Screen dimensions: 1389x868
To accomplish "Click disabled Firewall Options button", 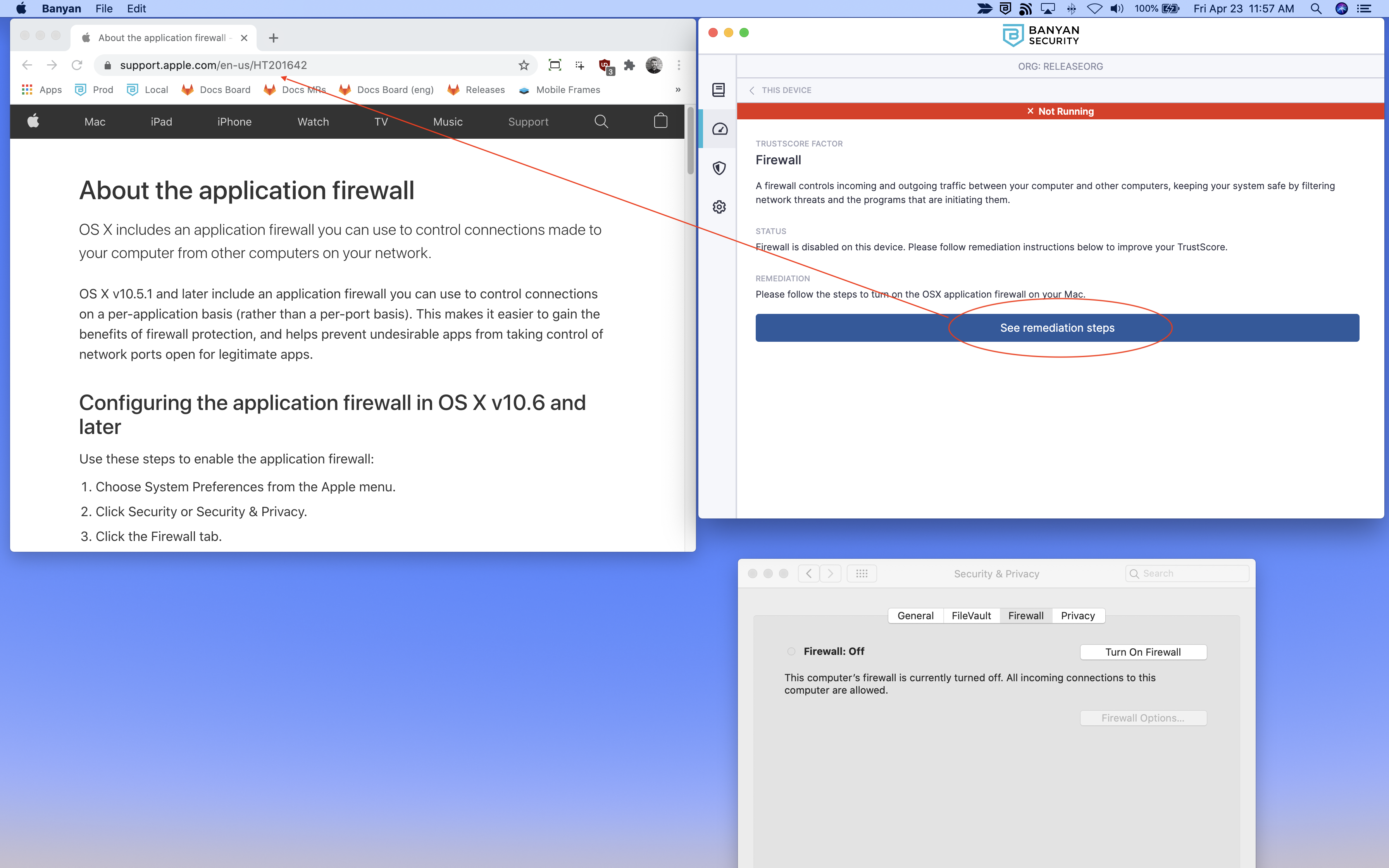I will tap(1143, 718).
